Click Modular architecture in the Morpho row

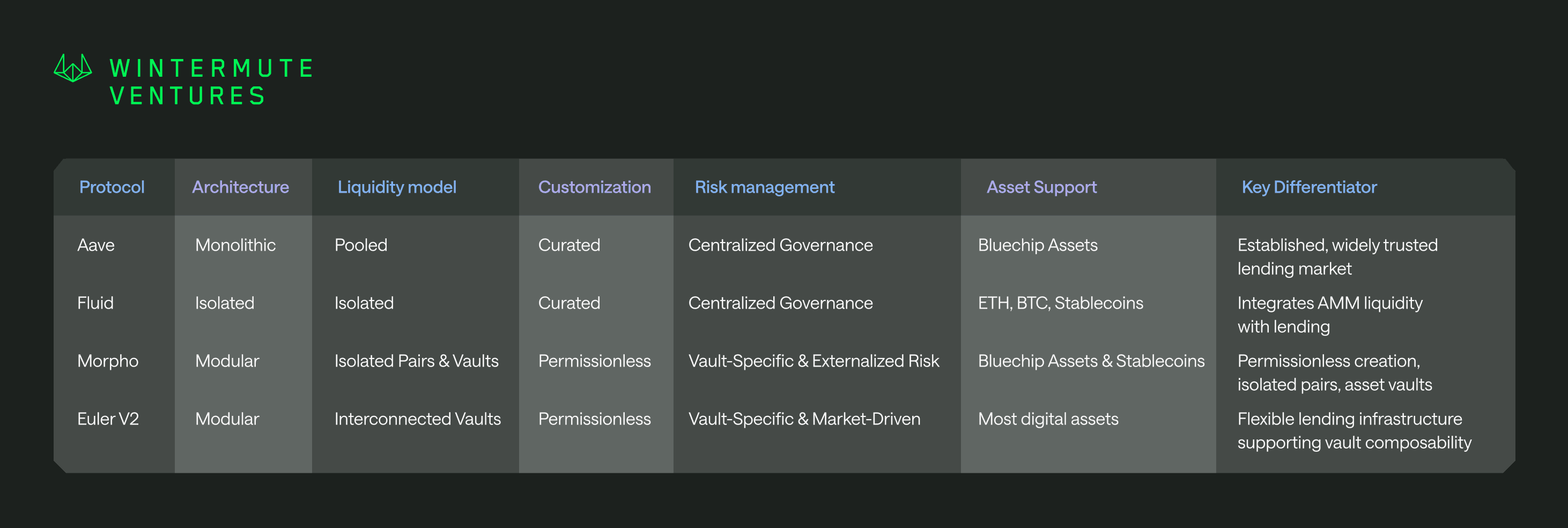coord(227,361)
